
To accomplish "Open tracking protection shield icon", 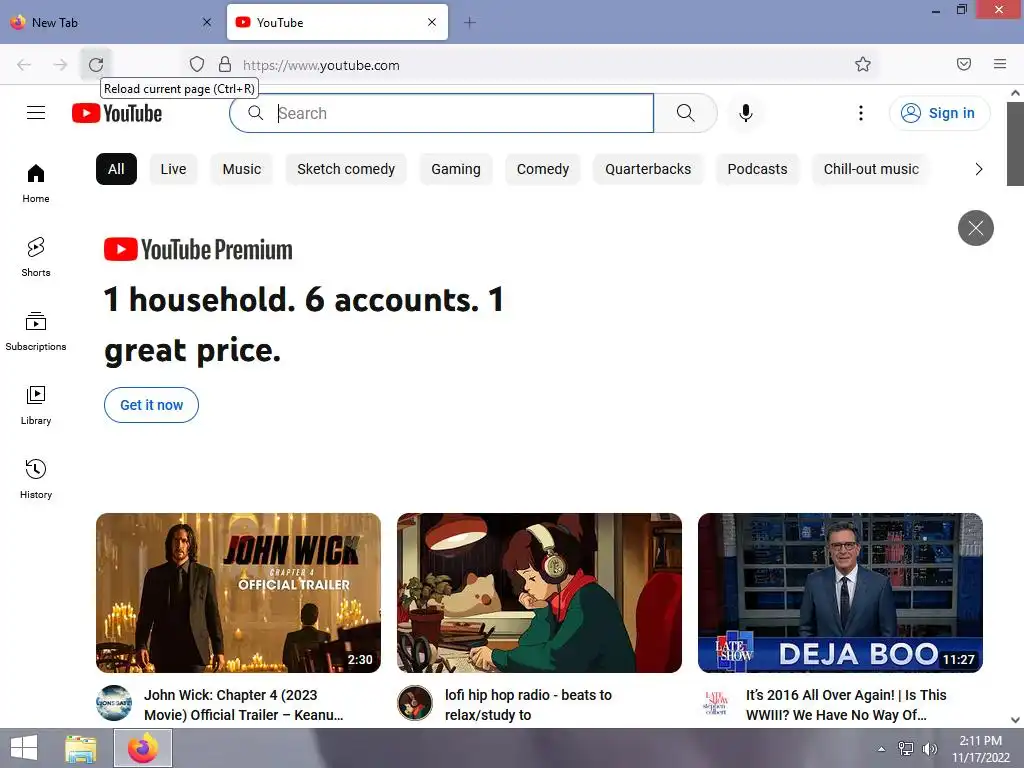I will coord(197,64).
